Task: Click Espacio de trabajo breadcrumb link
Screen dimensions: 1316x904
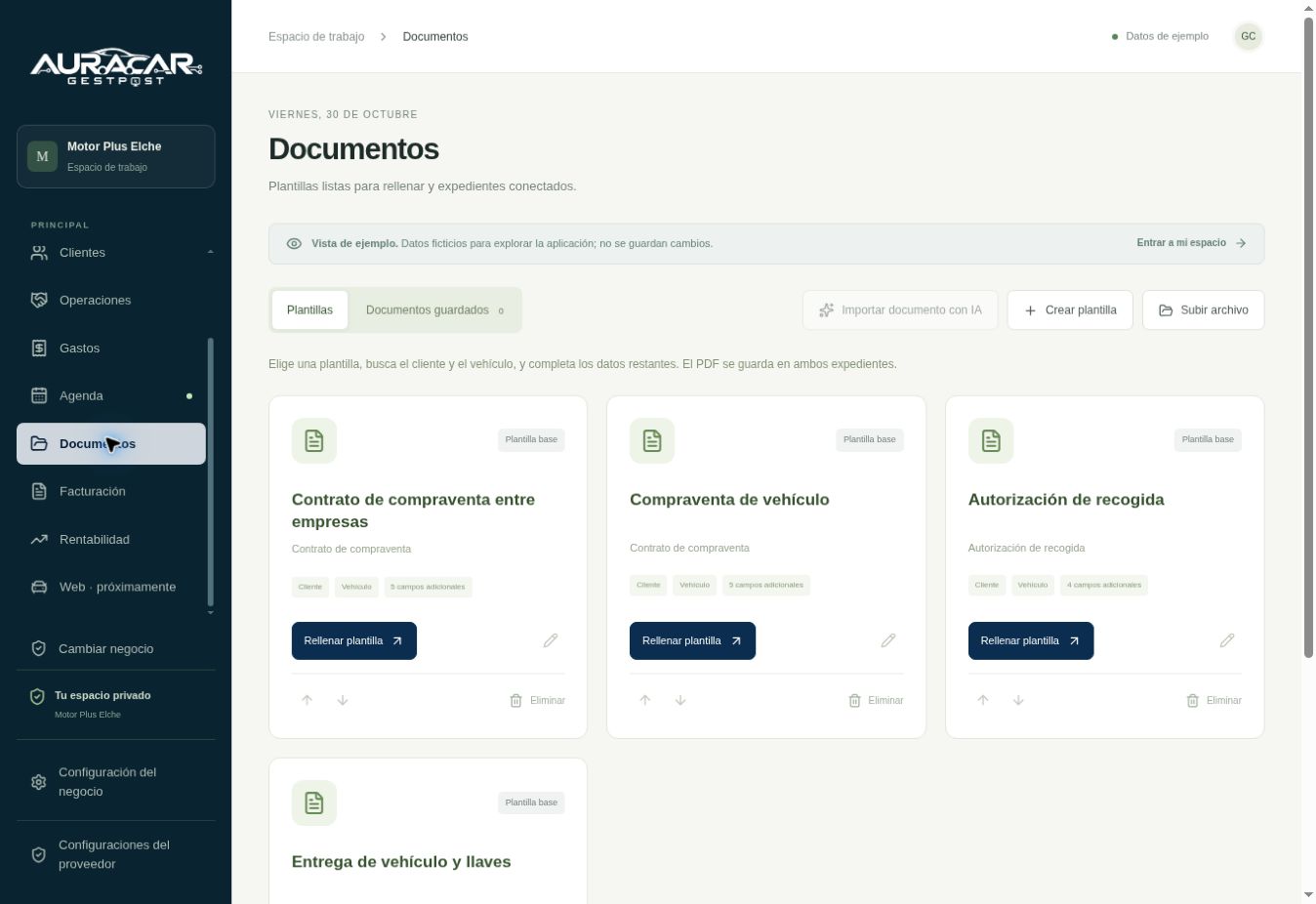Action: point(316,36)
